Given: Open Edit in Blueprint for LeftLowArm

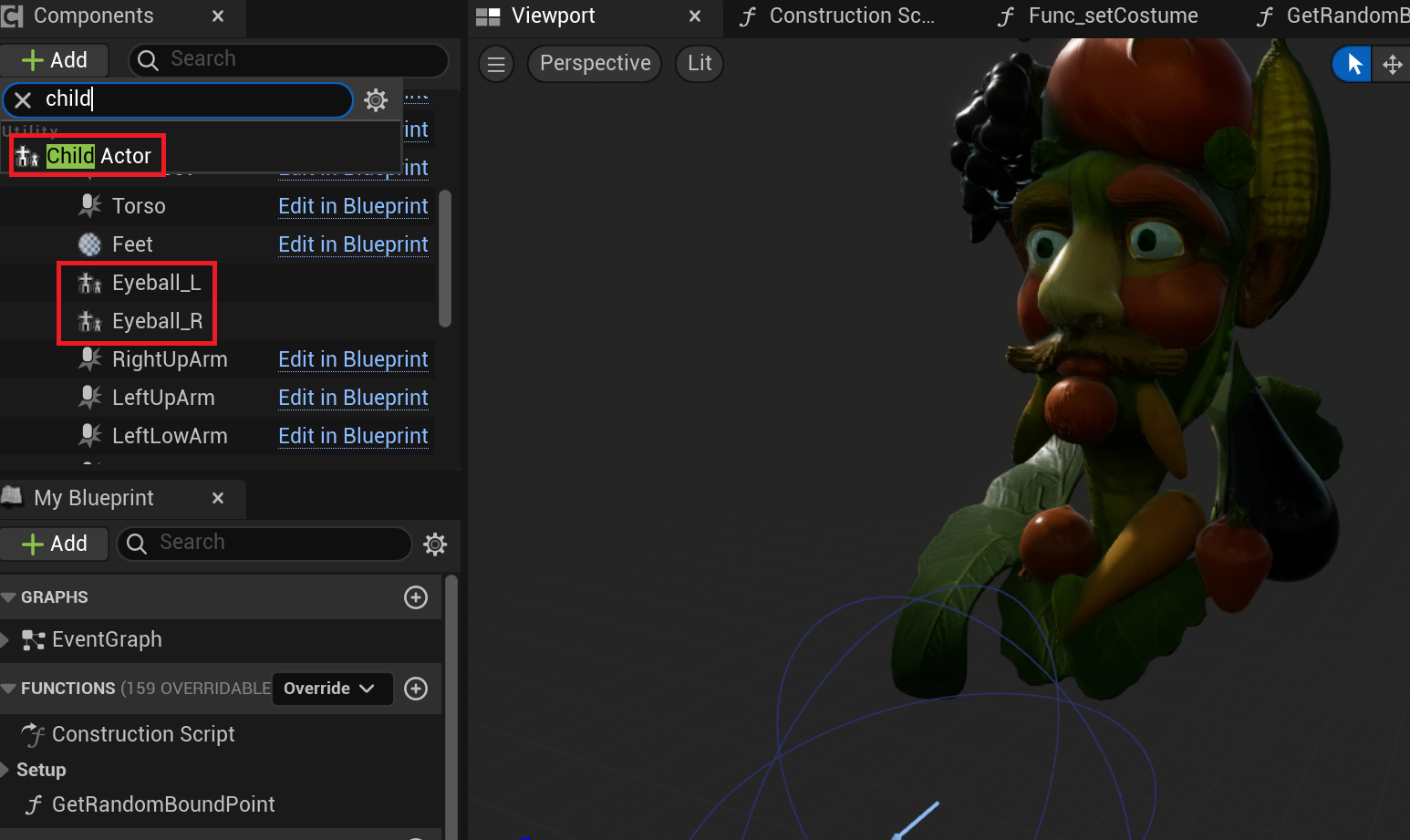Looking at the screenshot, I should (x=353, y=436).
